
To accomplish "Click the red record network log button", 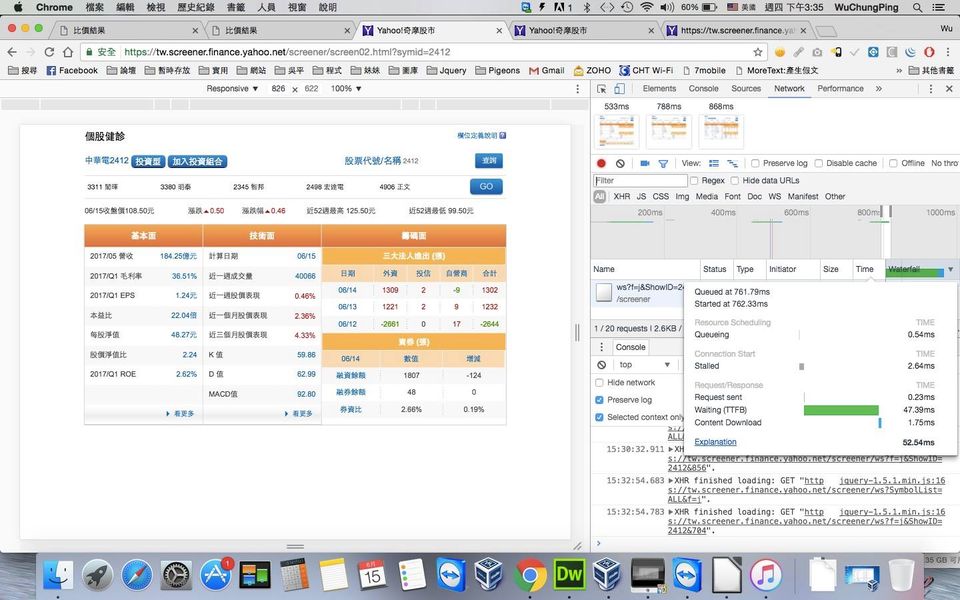I will point(601,163).
